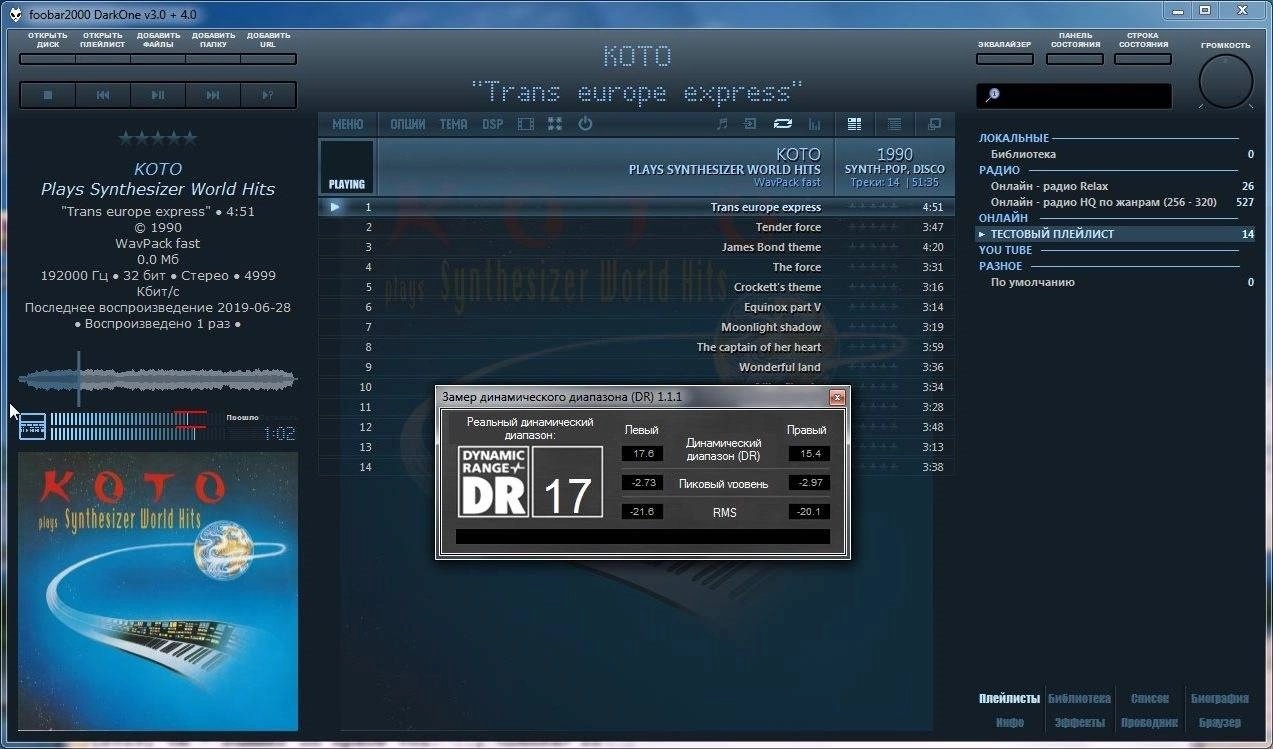Open the МЕНЮ menu

tap(348, 124)
